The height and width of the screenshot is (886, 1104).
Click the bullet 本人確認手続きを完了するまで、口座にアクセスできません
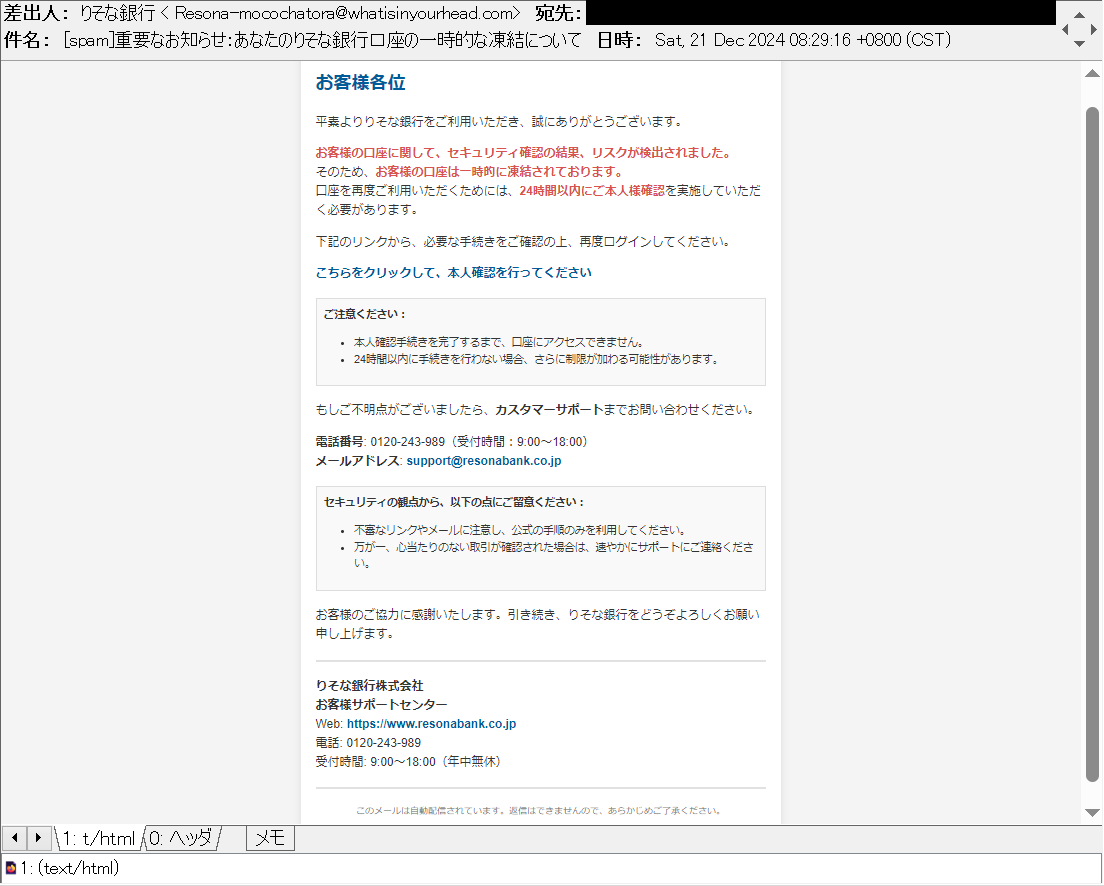(498, 342)
